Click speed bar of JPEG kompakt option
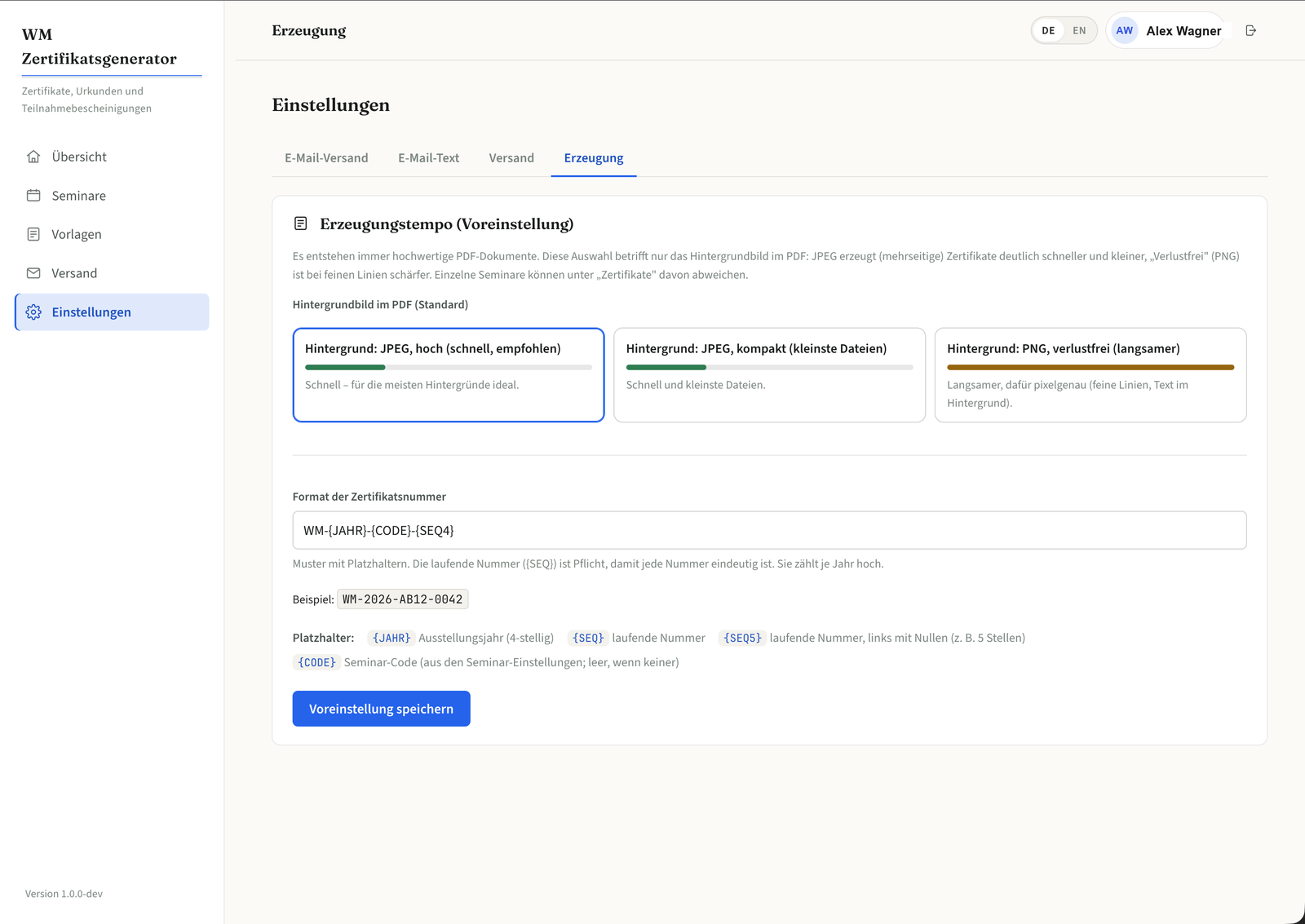Viewport: 1305px width, 924px height. pyautogui.click(x=769, y=367)
